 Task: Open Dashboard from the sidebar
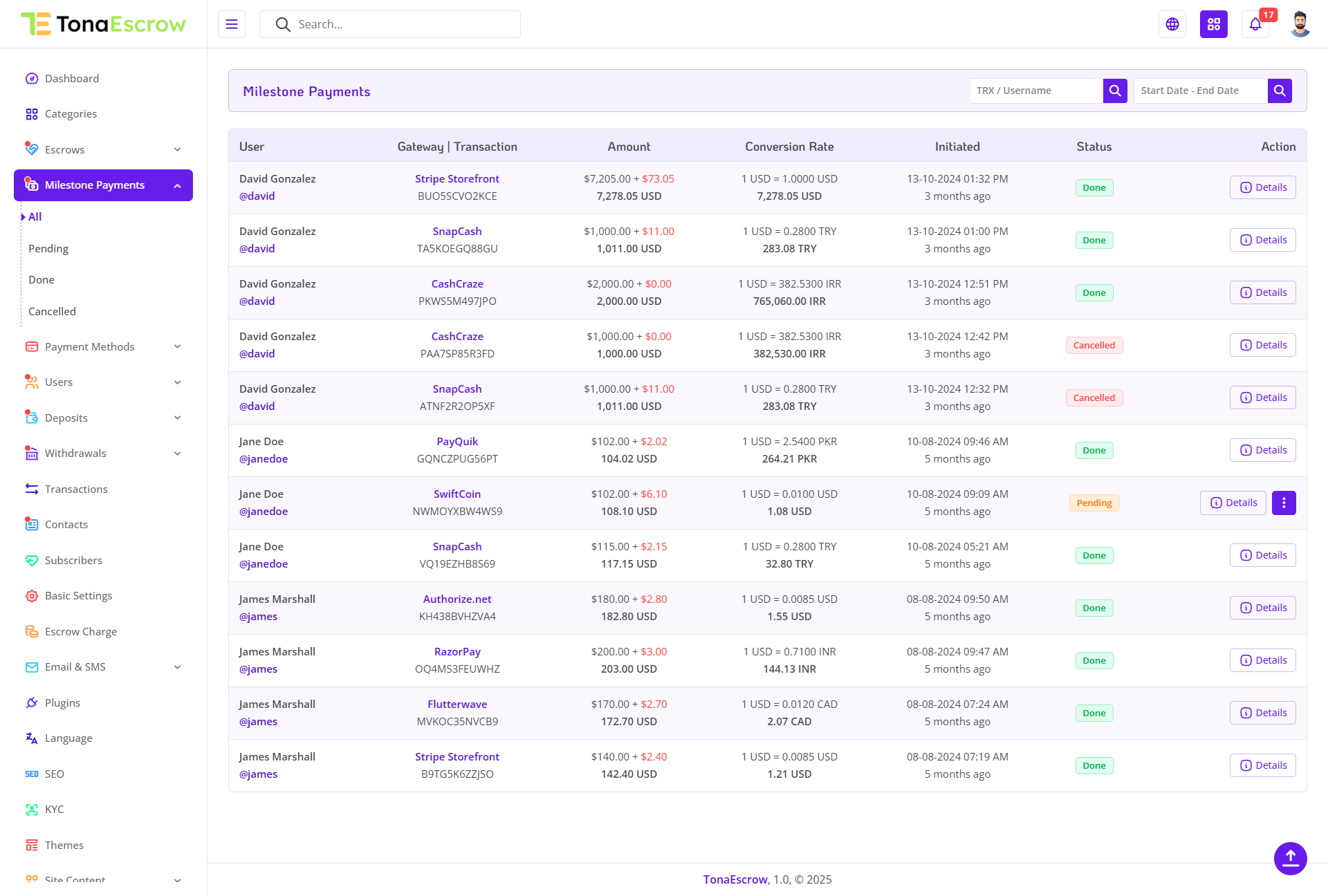(x=72, y=78)
